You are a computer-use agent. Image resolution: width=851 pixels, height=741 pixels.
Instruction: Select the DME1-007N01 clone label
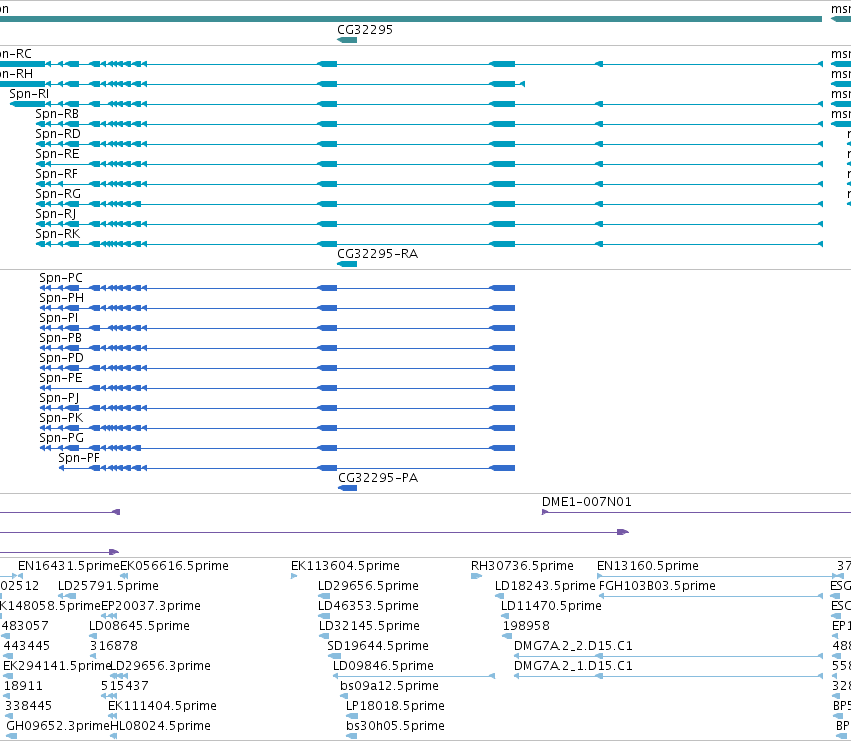tap(587, 502)
